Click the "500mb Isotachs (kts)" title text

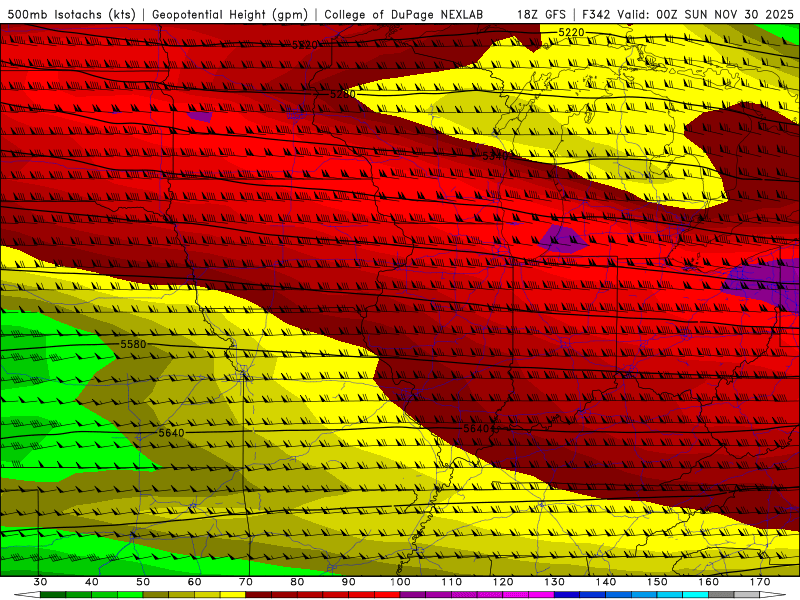[72, 14]
